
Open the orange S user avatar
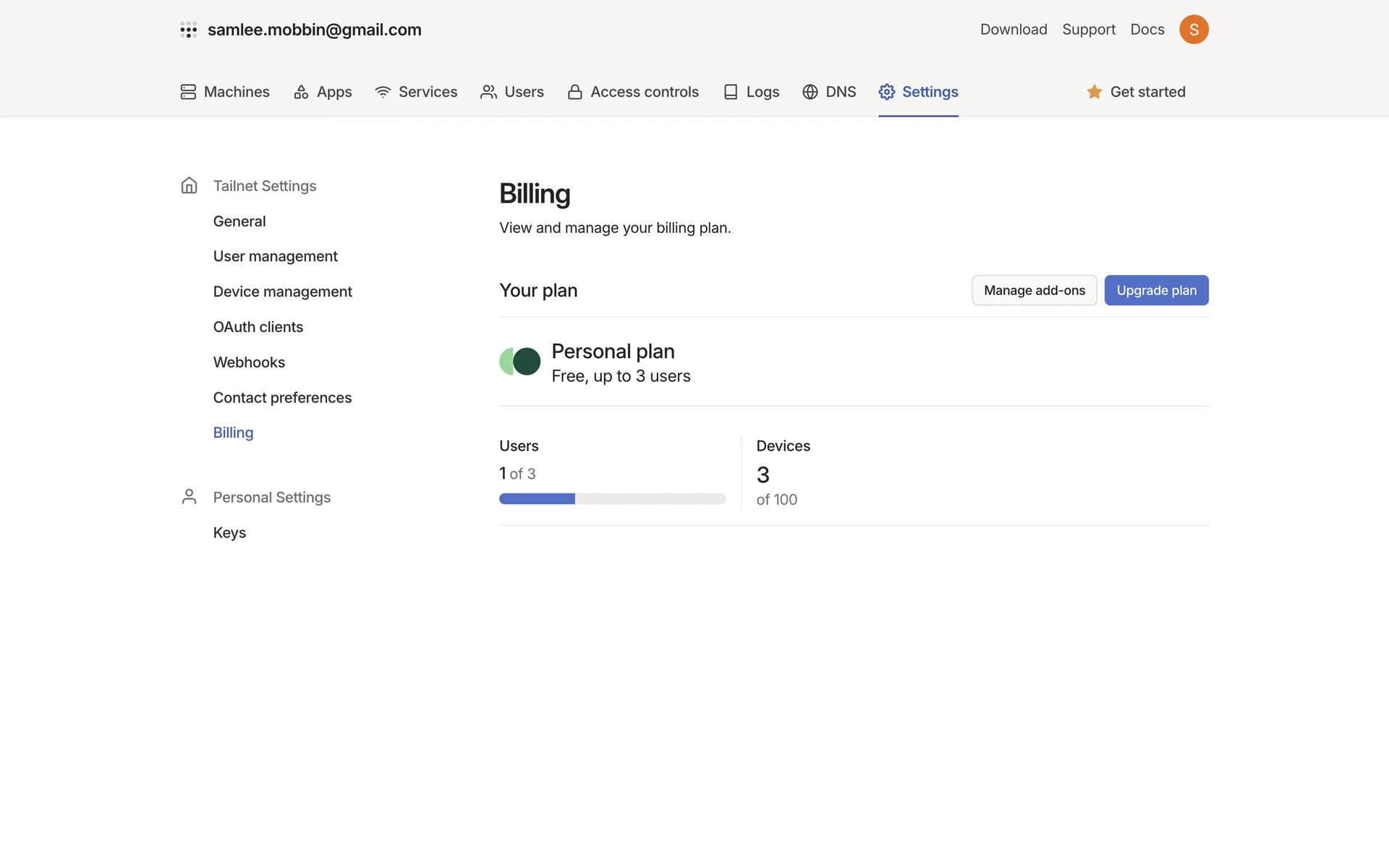[1194, 30]
